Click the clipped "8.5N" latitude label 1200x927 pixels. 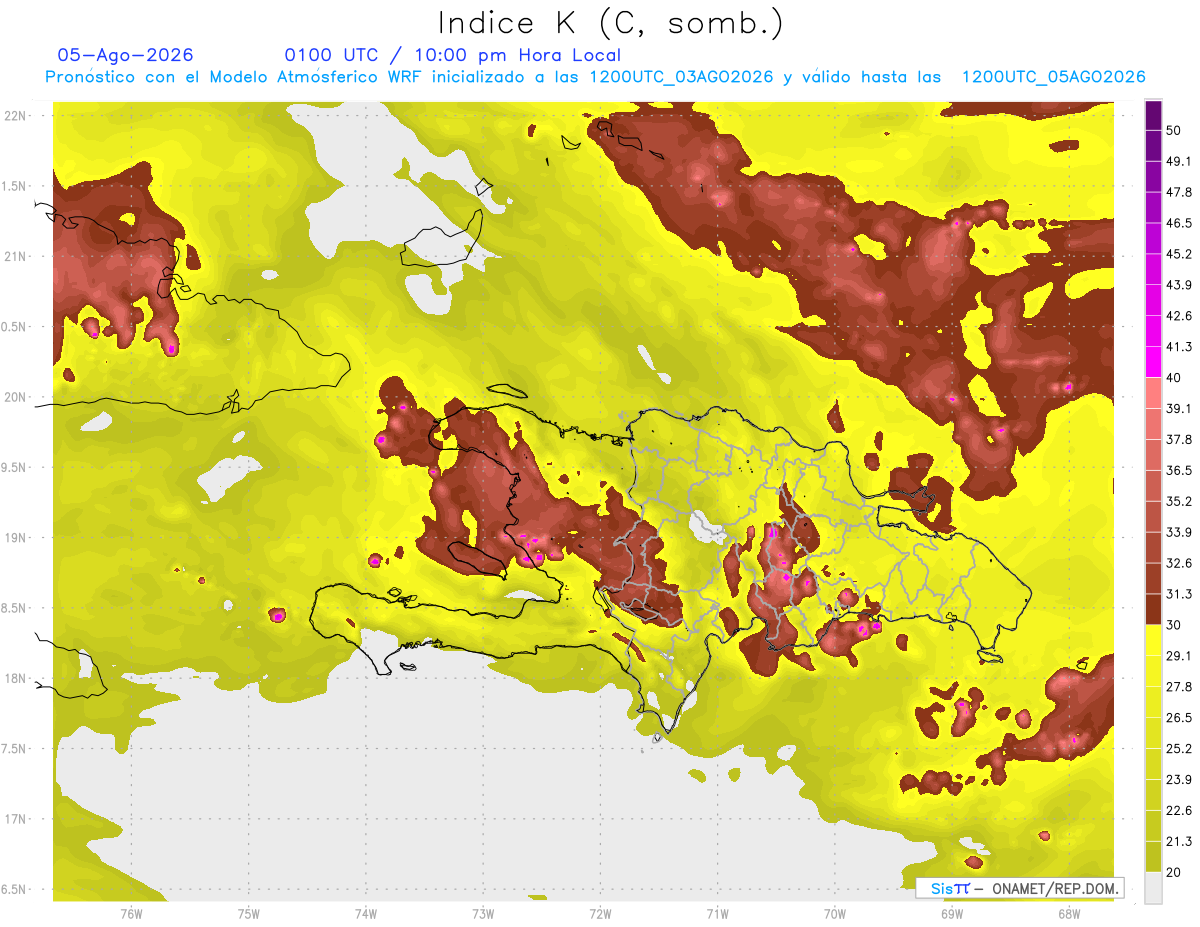[x=15, y=608]
